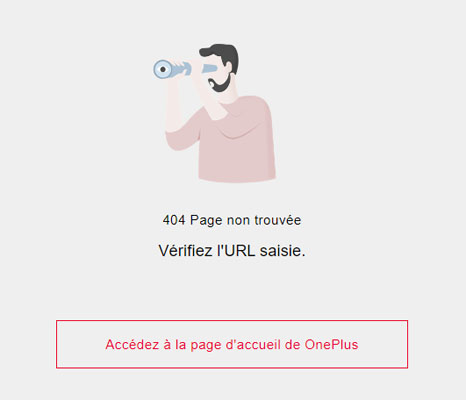Viewport: 466px width, 400px height.
Task: Click the man's dark hair
Action: pos(222,55)
